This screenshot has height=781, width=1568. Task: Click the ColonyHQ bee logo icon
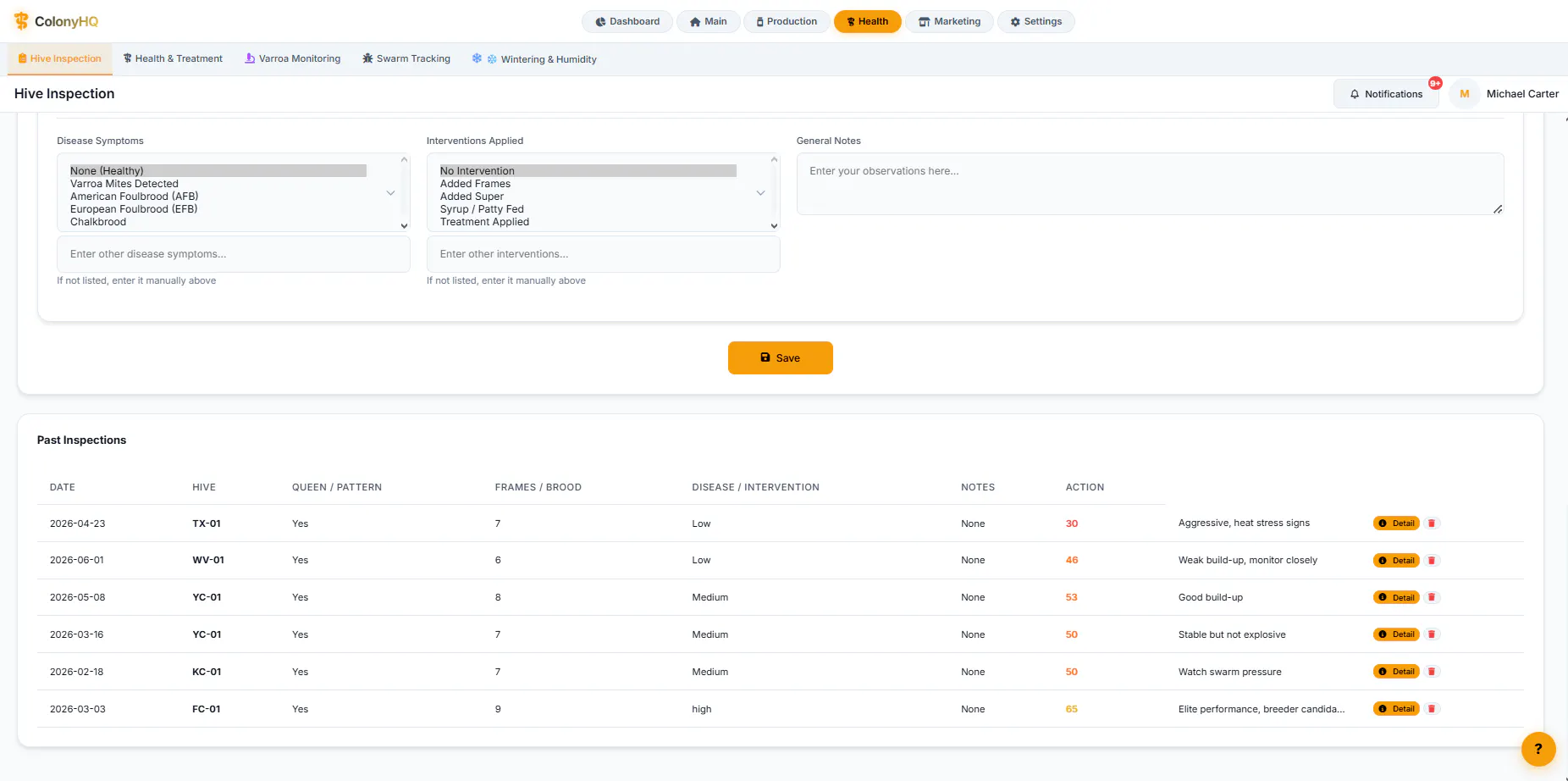(x=21, y=21)
